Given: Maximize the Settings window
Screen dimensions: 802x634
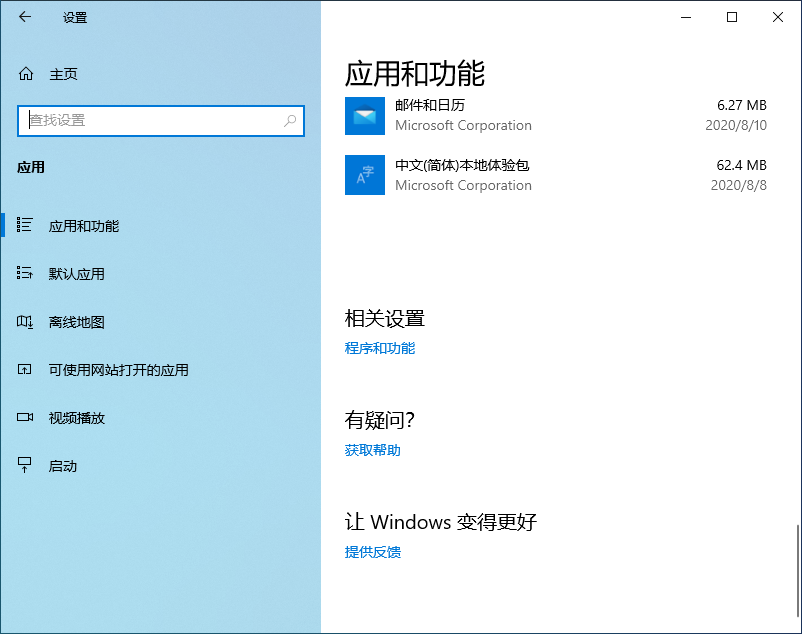Looking at the screenshot, I should tap(732, 17).
